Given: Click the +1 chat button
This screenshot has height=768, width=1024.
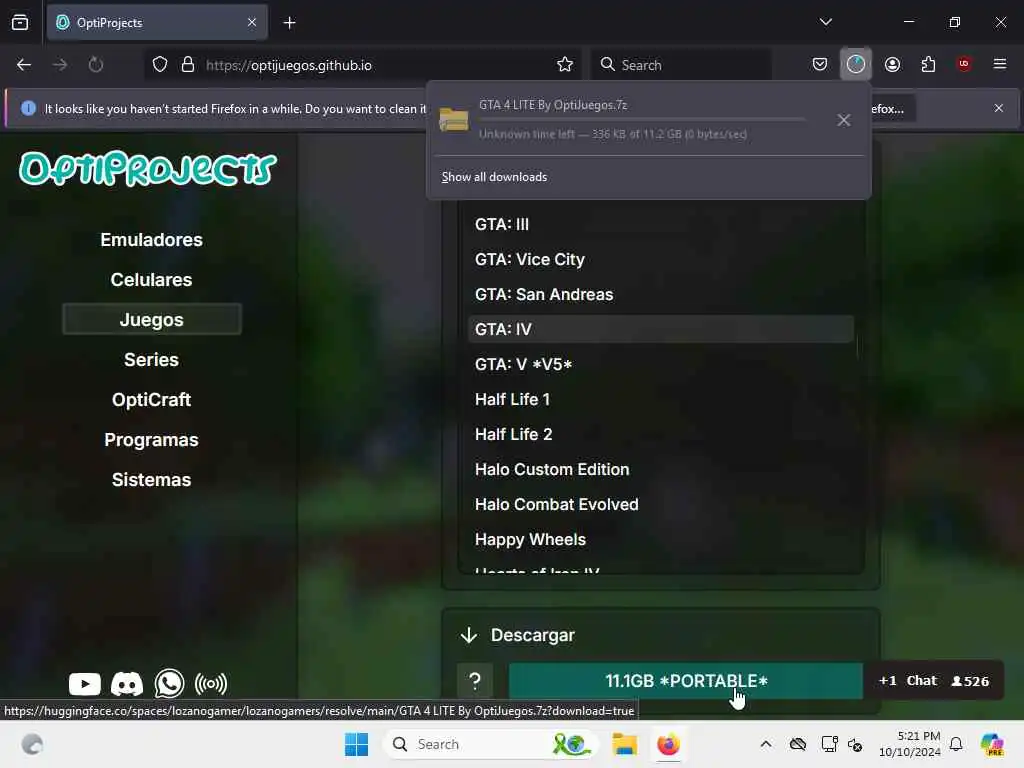Looking at the screenshot, I should pyautogui.click(x=888, y=680).
